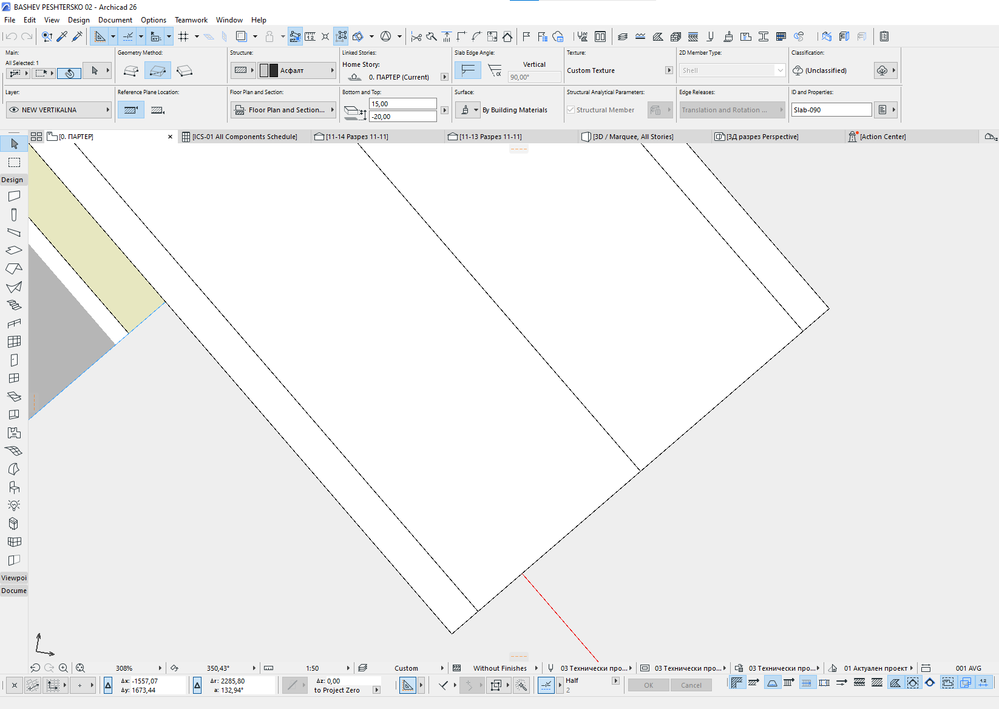Click the tab overview grid button
This screenshot has height=709, width=999.
[x=36, y=137]
